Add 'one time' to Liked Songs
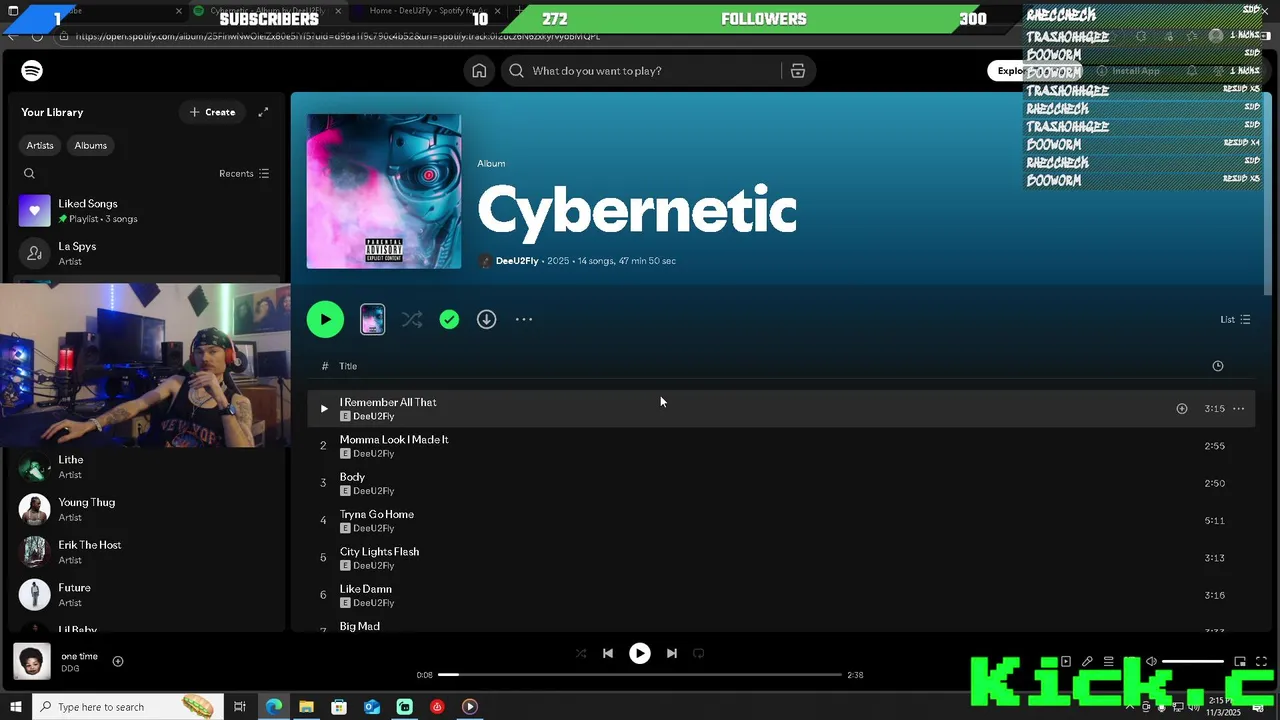 click(x=118, y=661)
